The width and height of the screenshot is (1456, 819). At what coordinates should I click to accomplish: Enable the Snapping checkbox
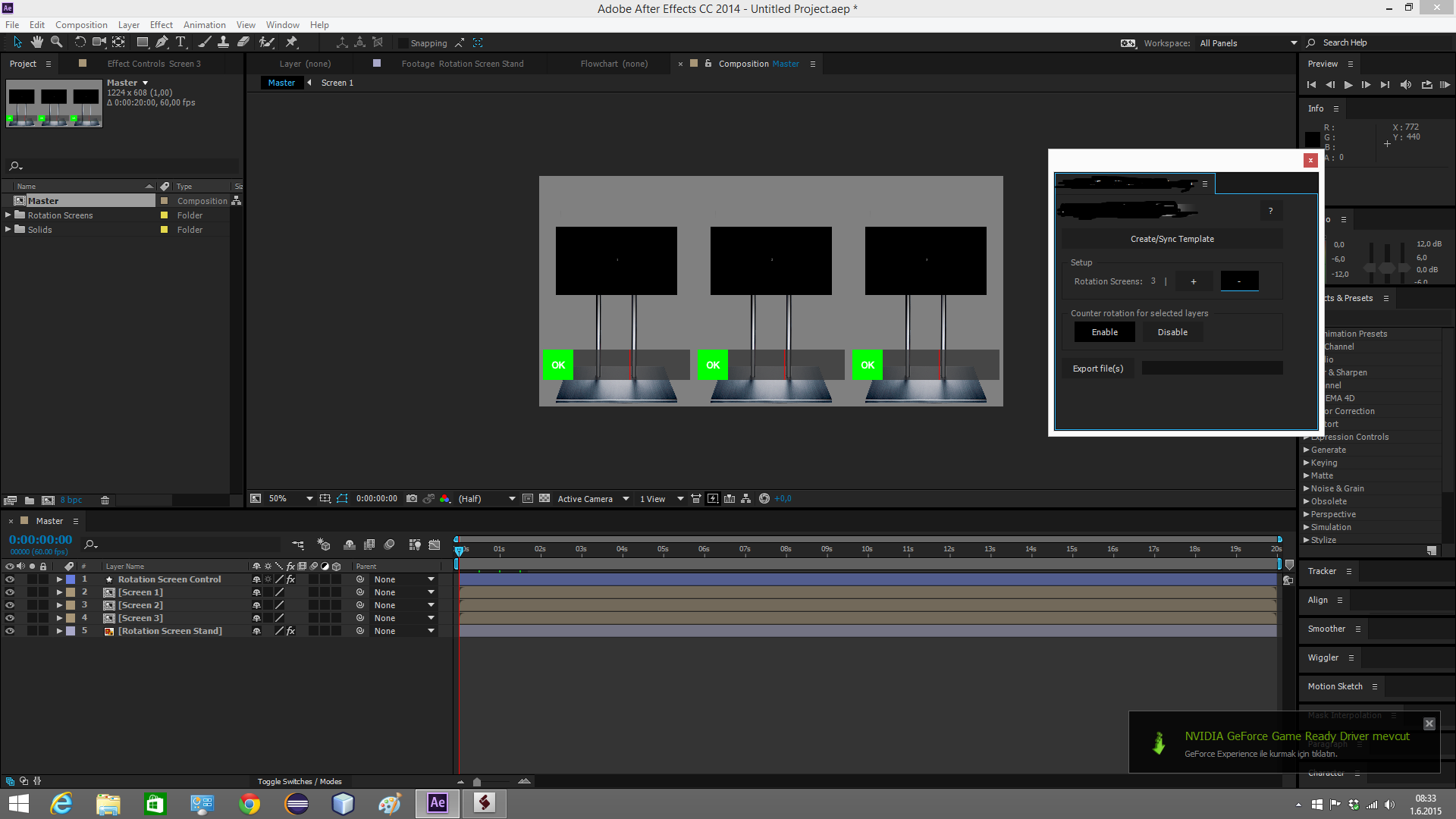coord(403,43)
